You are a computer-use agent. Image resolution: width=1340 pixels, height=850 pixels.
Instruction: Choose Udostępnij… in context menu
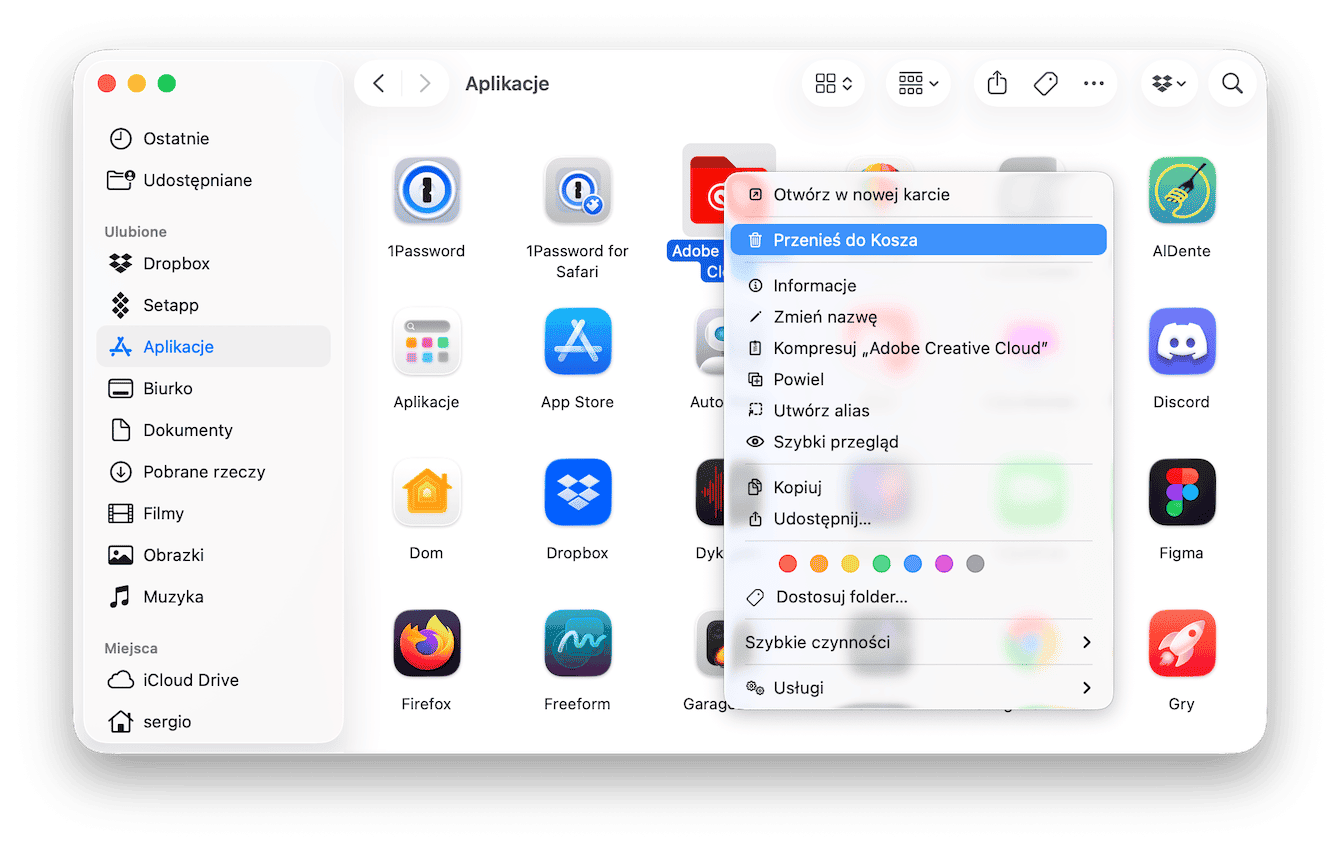coord(918,519)
